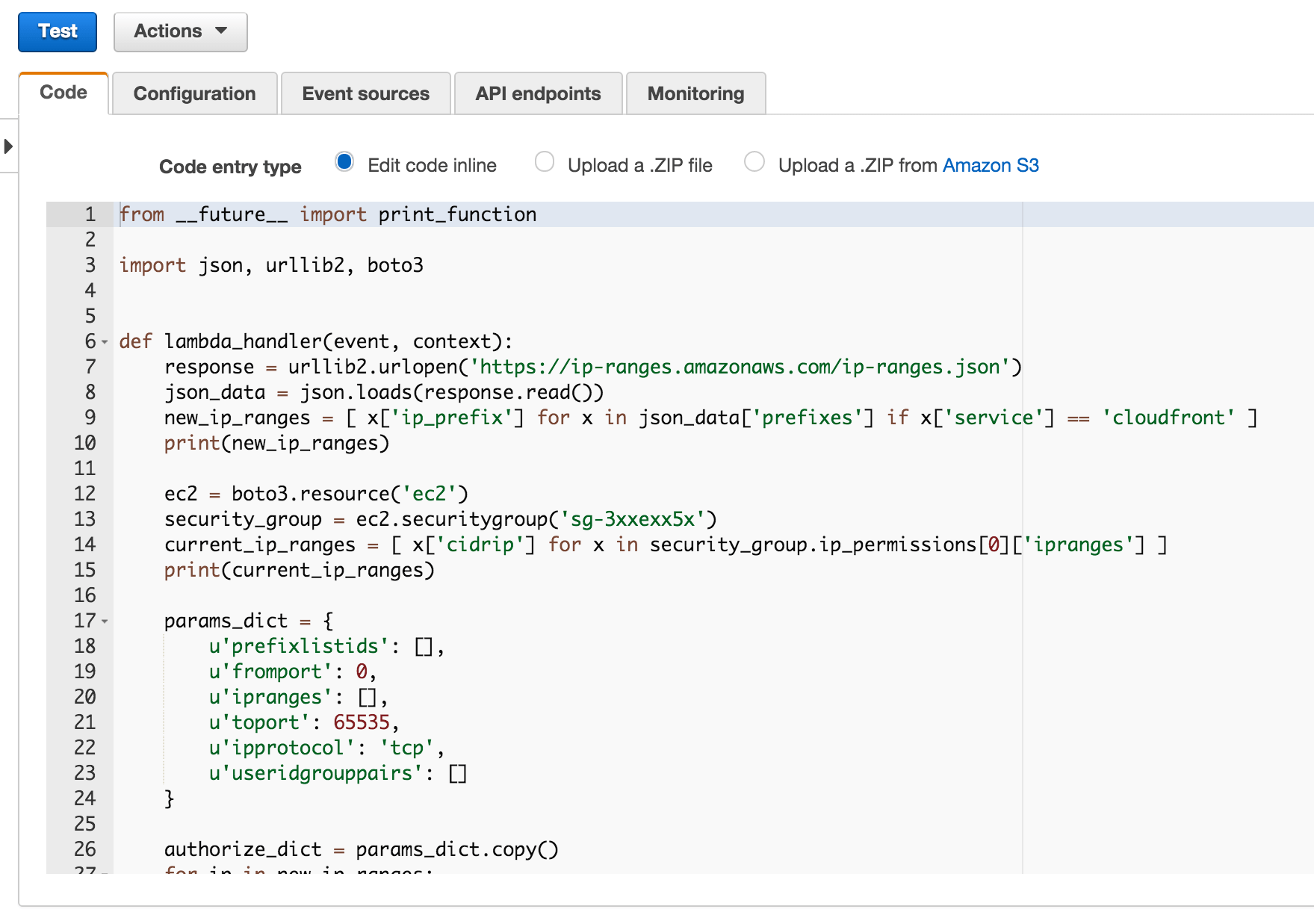
Task: Collapse the lambda_handler function fold arrow
Action: pos(105,343)
